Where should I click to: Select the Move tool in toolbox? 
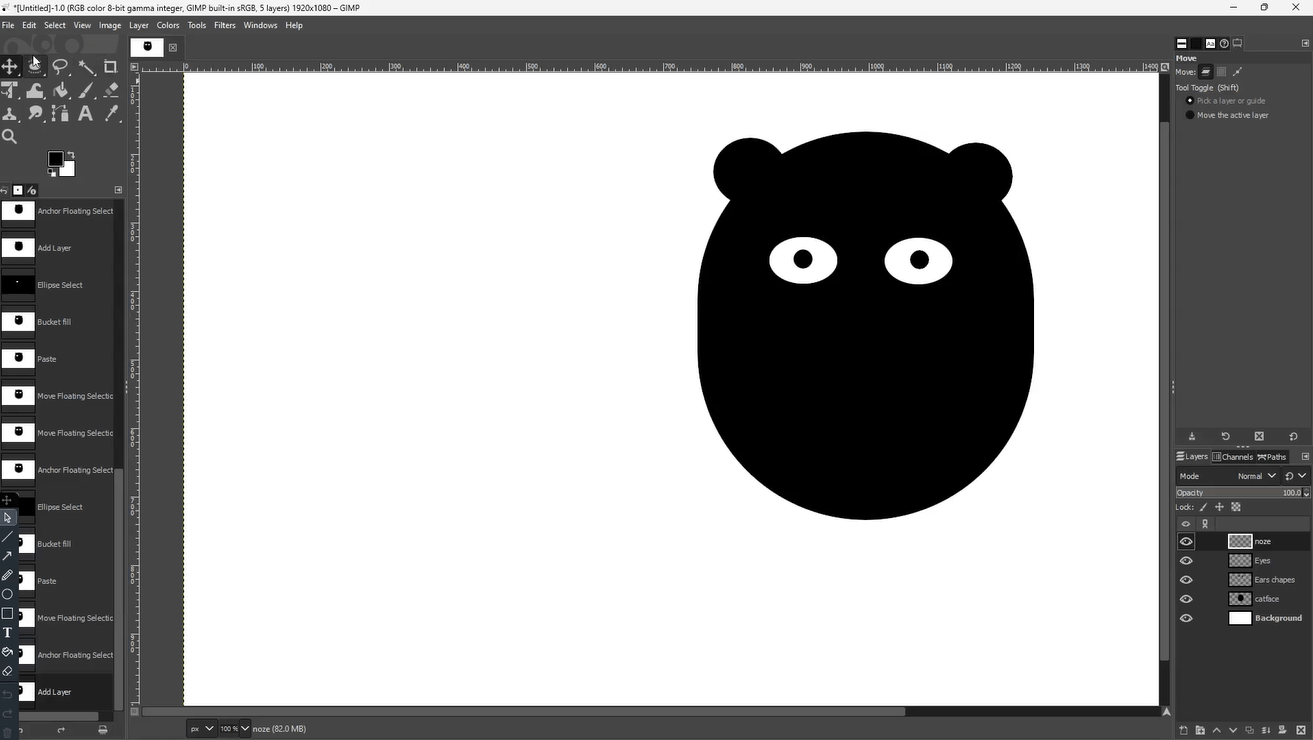(x=10, y=66)
